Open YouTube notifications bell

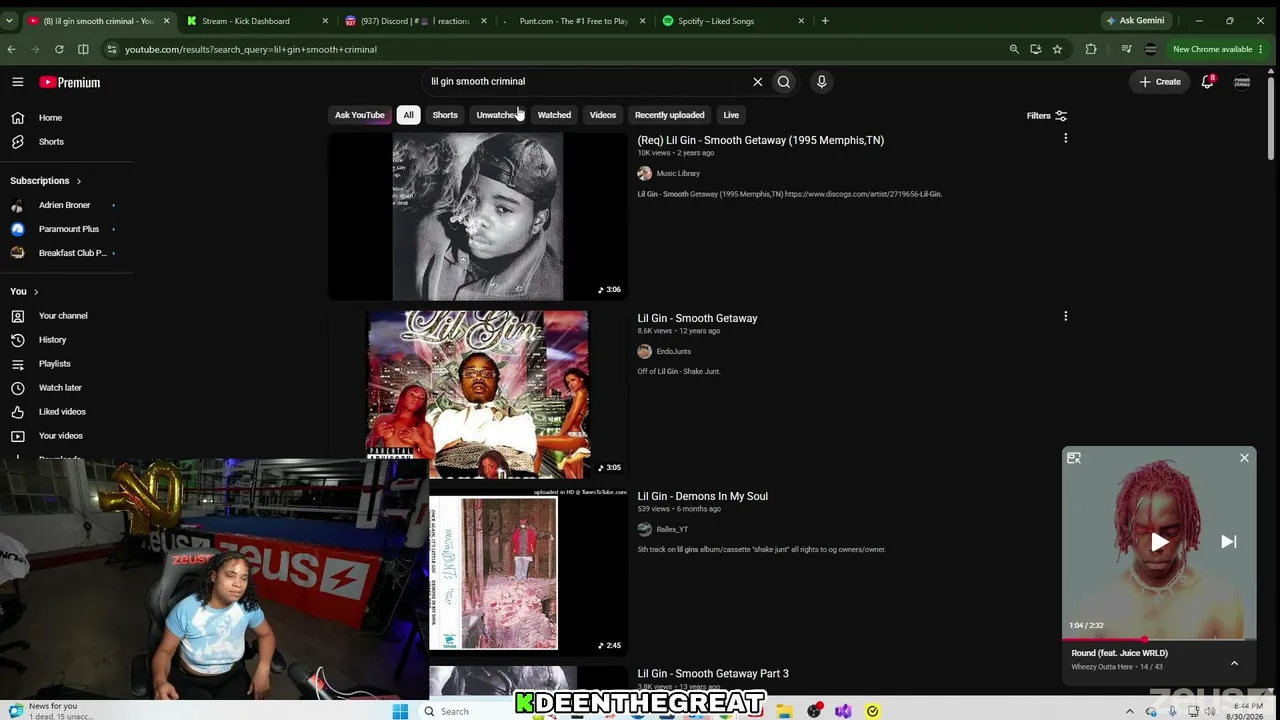[x=1207, y=82]
